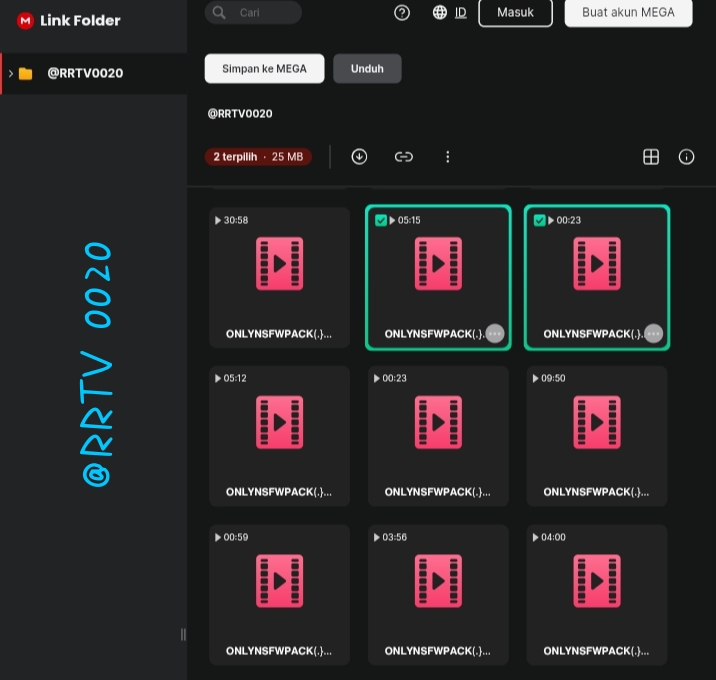Select the 05:12 video thumbnail

[279, 436]
